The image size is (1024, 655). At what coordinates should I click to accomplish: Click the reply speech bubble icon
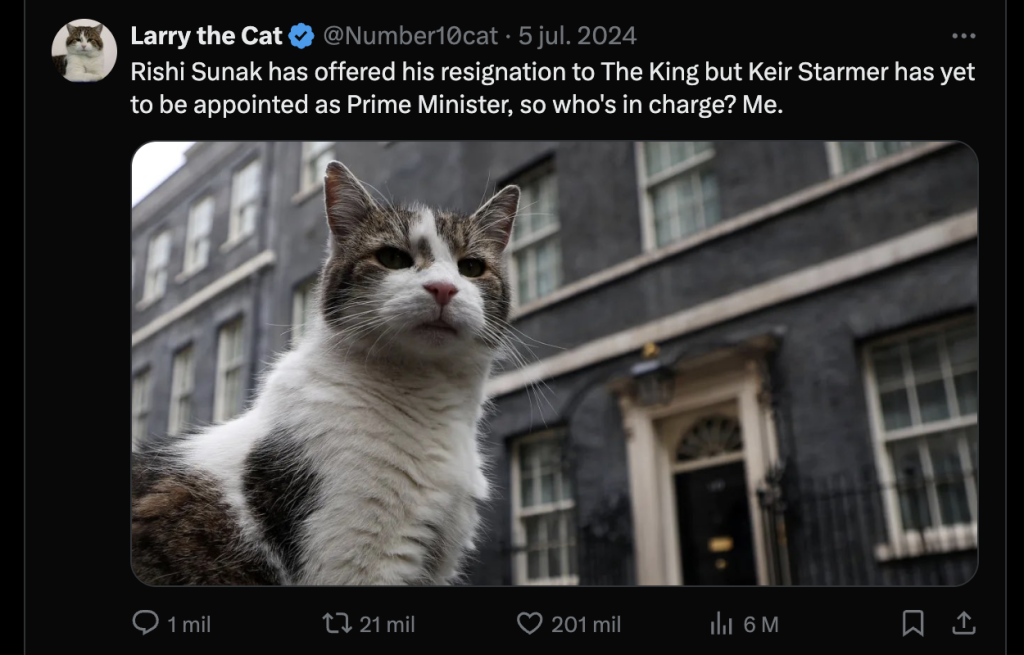pos(145,623)
